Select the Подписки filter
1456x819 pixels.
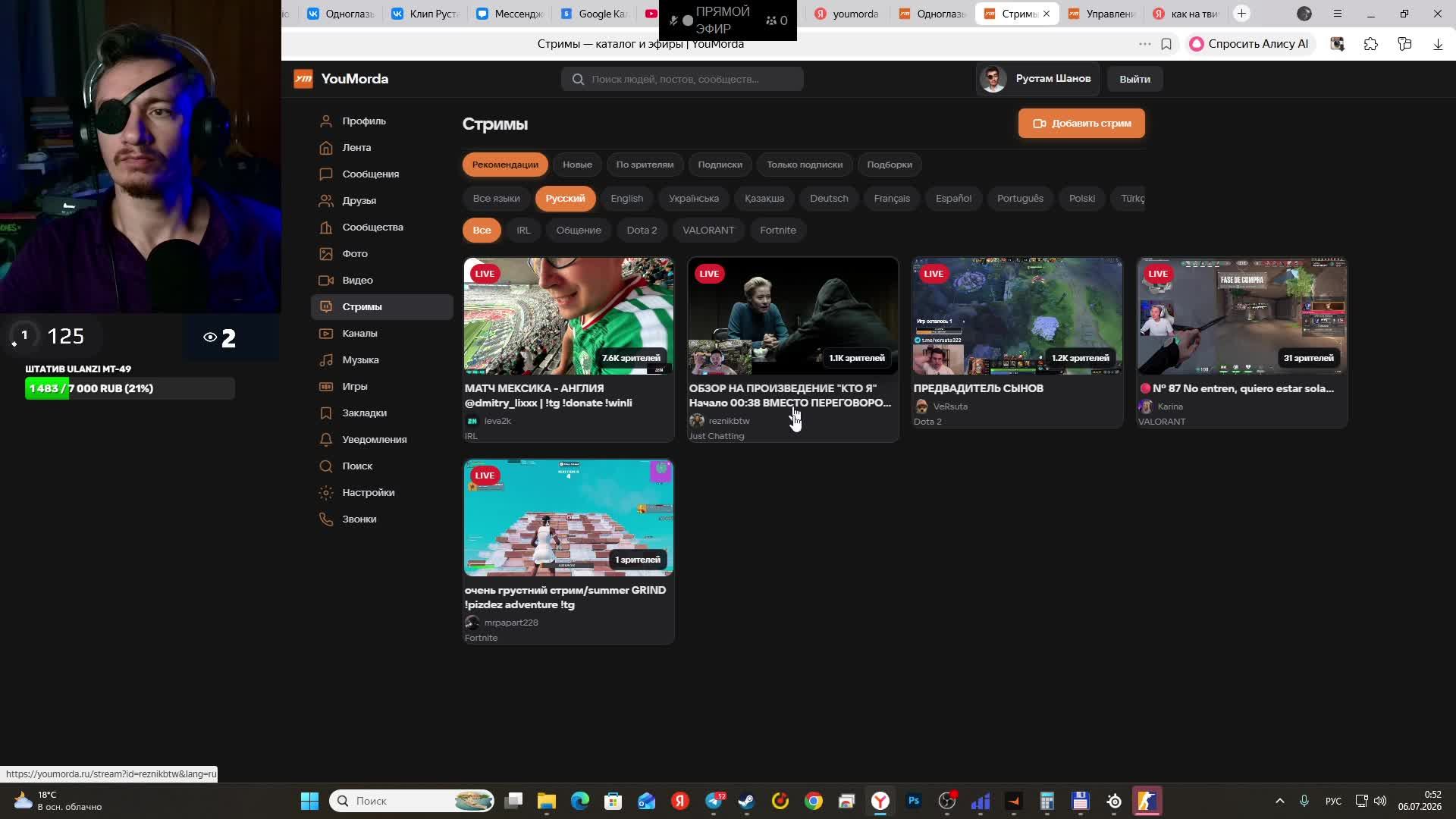pos(720,165)
